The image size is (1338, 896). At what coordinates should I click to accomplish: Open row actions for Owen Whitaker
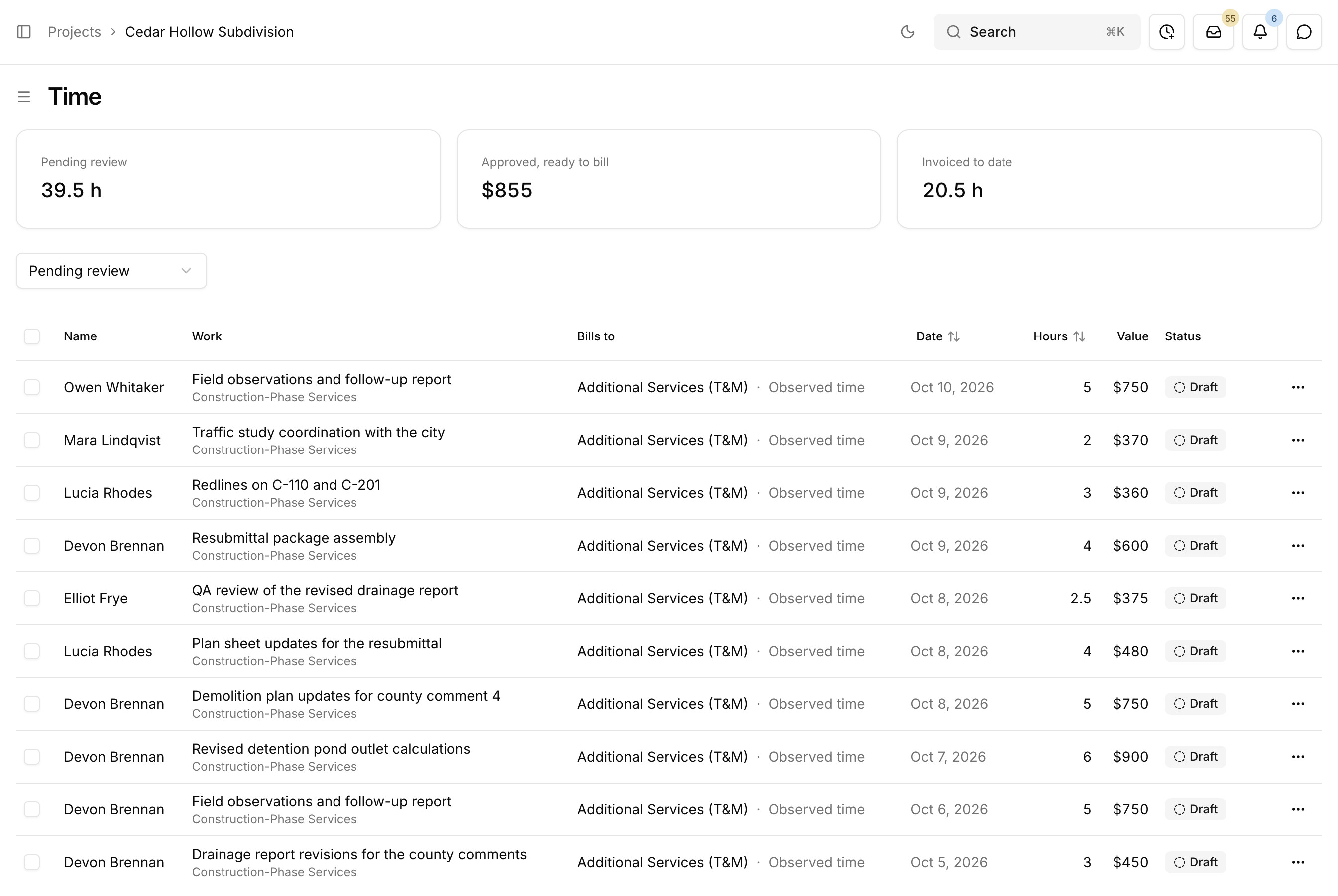[x=1298, y=387]
